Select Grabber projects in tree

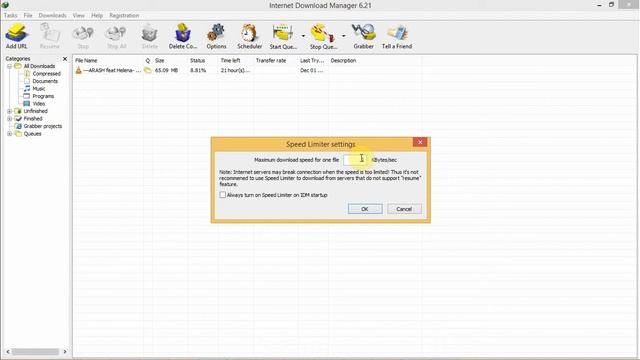(42, 126)
